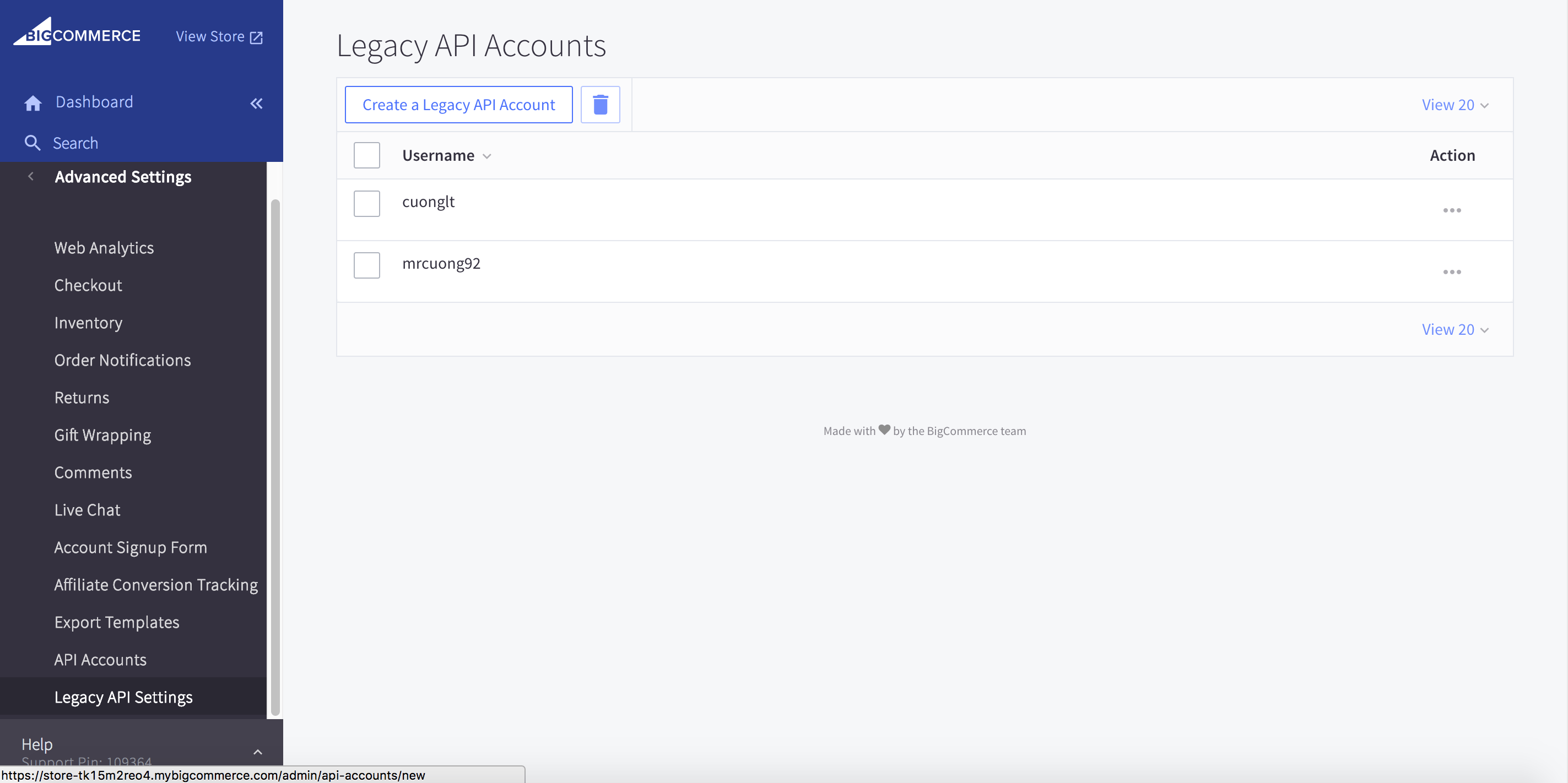This screenshot has height=783, width=1568.
Task: Sort by Username column header
Action: click(x=446, y=156)
